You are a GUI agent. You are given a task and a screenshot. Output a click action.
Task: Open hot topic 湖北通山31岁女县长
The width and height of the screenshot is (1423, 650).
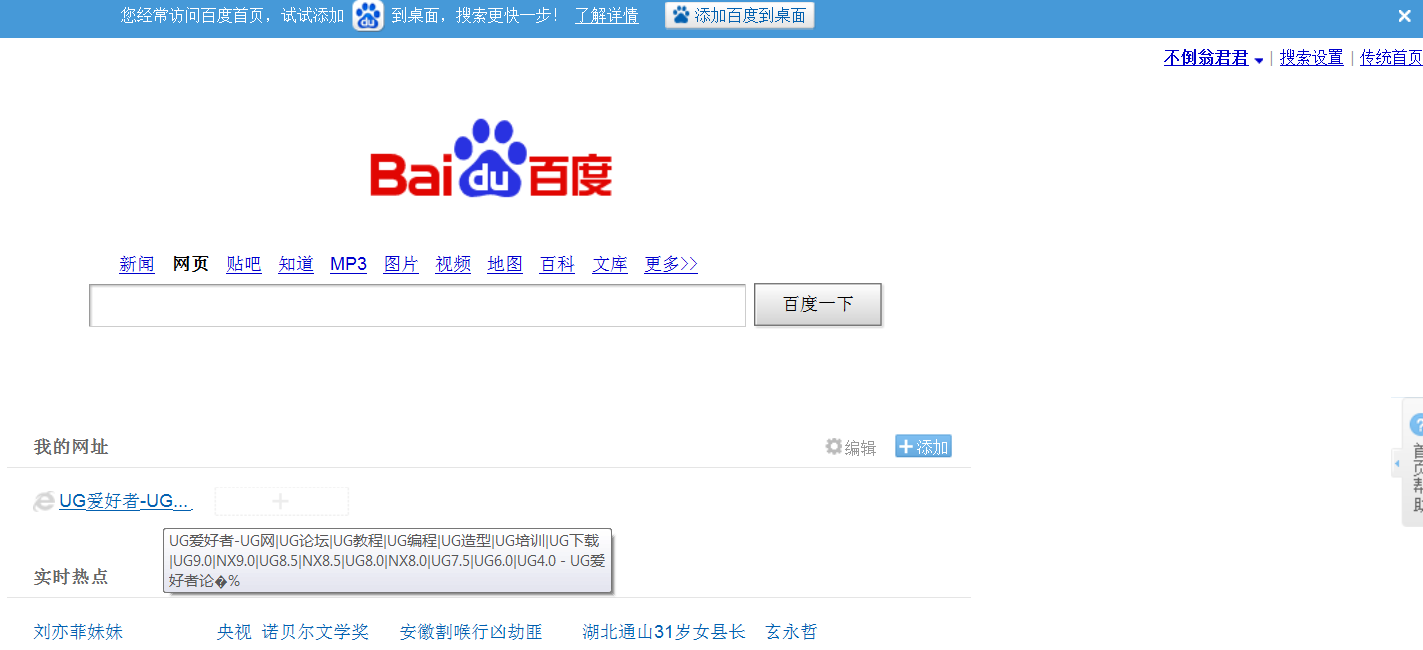click(x=664, y=632)
